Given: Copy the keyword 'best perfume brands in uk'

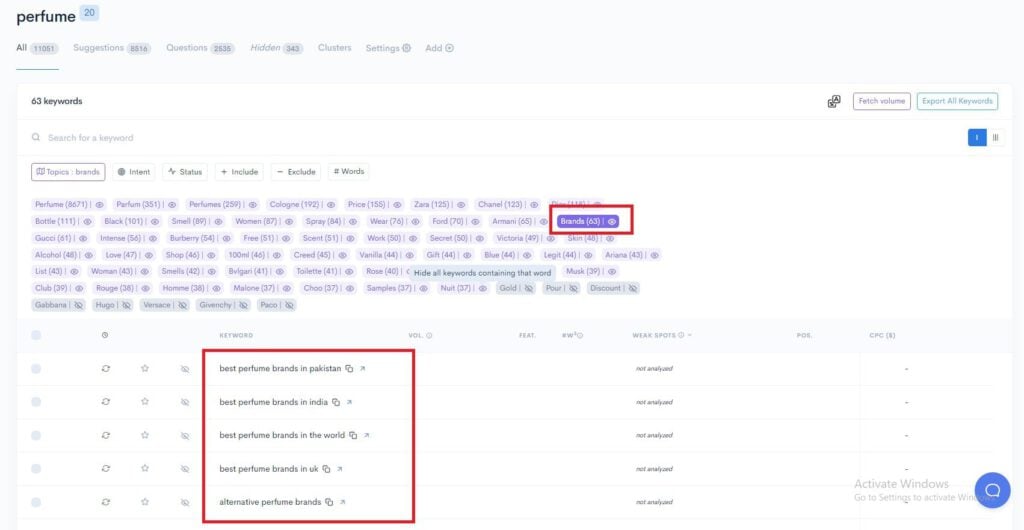Looking at the screenshot, I should [x=327, y=469].
